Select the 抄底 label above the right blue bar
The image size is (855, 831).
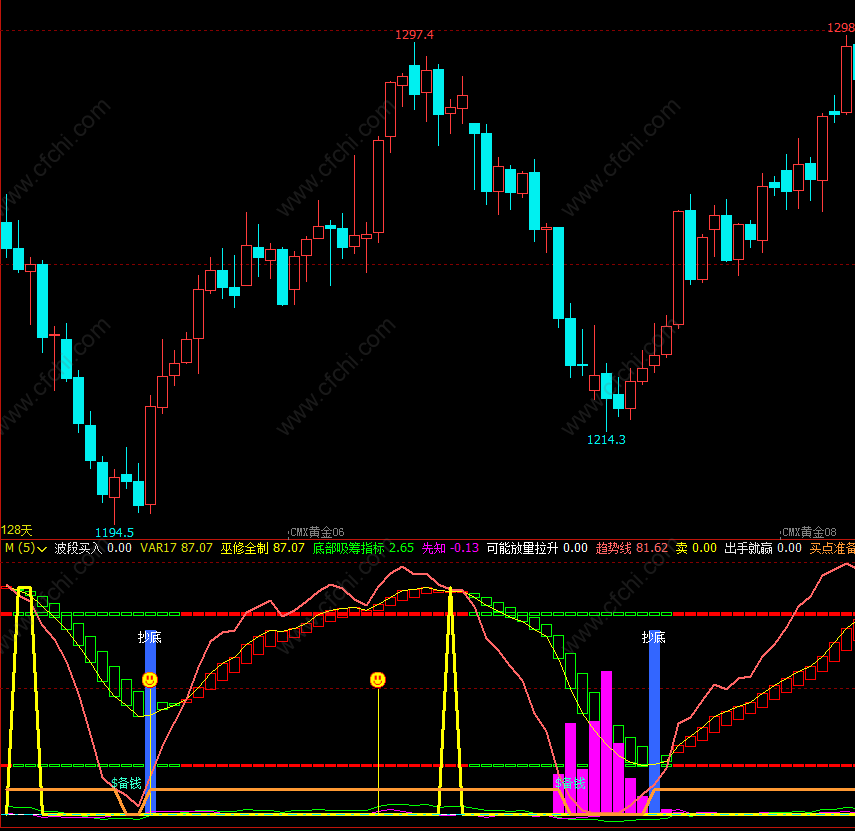654,637
